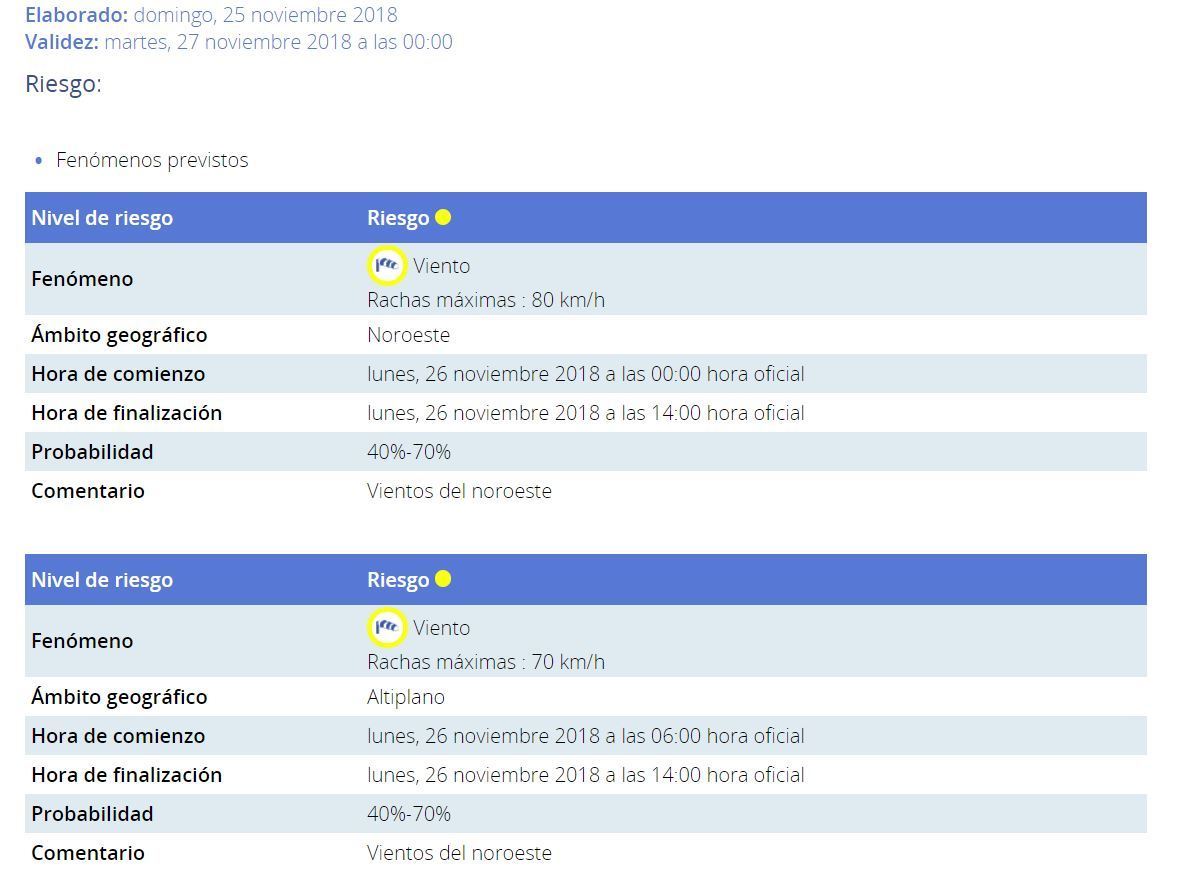Select the "Altiplano" geographic scope cell

click(406, 697)
